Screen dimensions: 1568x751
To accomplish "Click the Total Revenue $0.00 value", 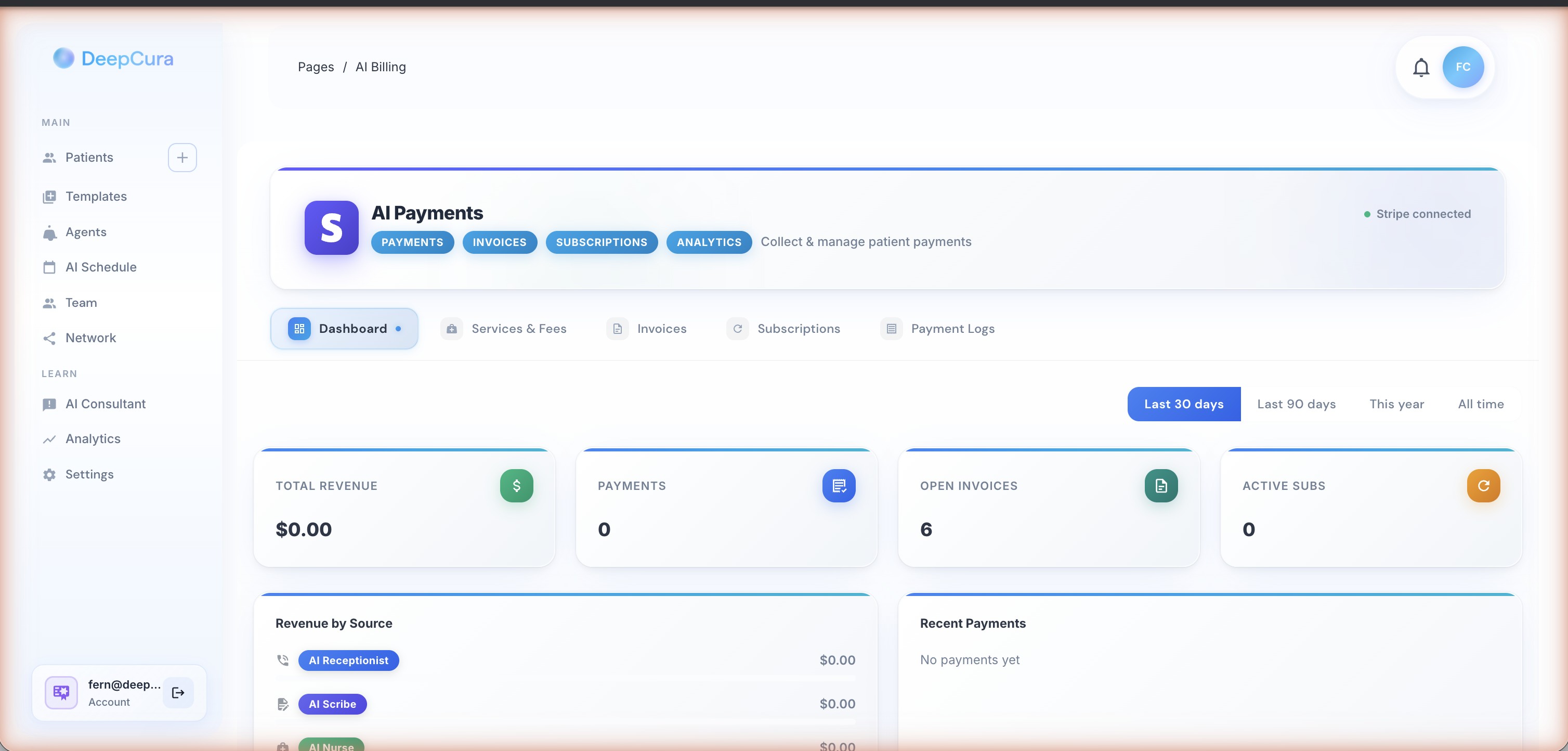I will (303, 529).
